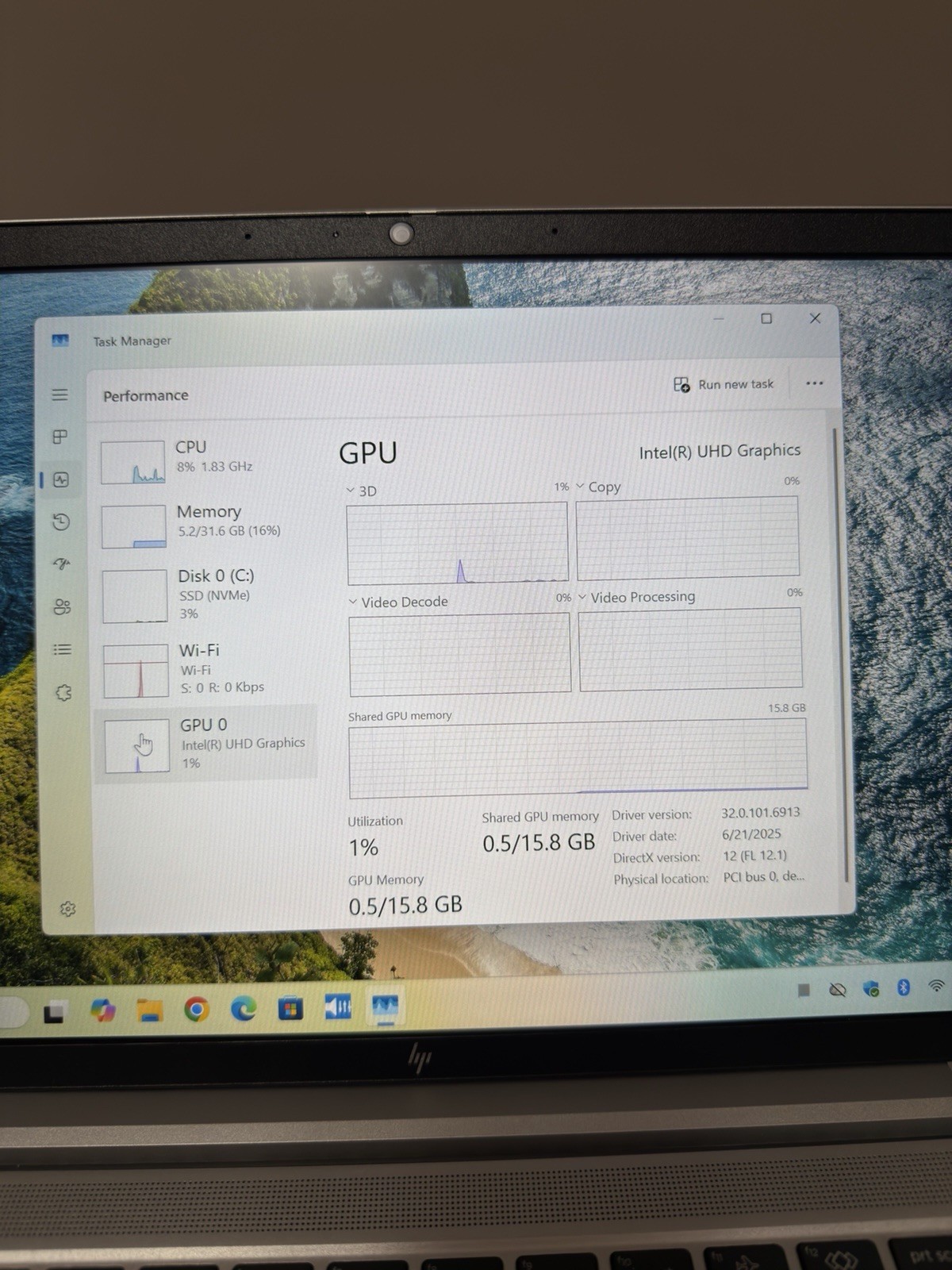Click the Copy engine graph
The width and height of the screenshot is (952, 1270).
pyautogui.click(x=688, y=537)
